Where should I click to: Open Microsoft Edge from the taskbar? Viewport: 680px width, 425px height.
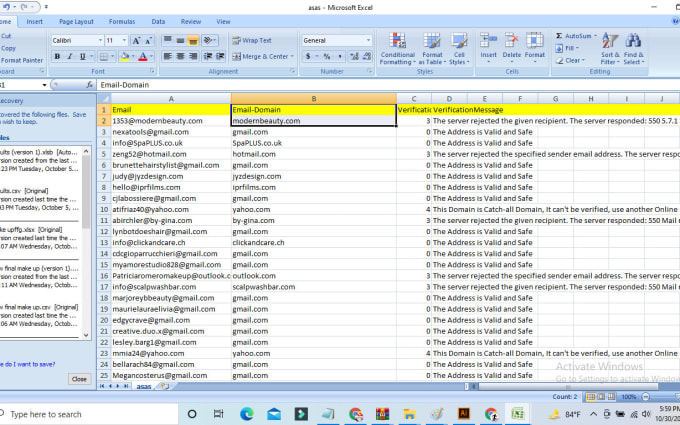point(247,414)
